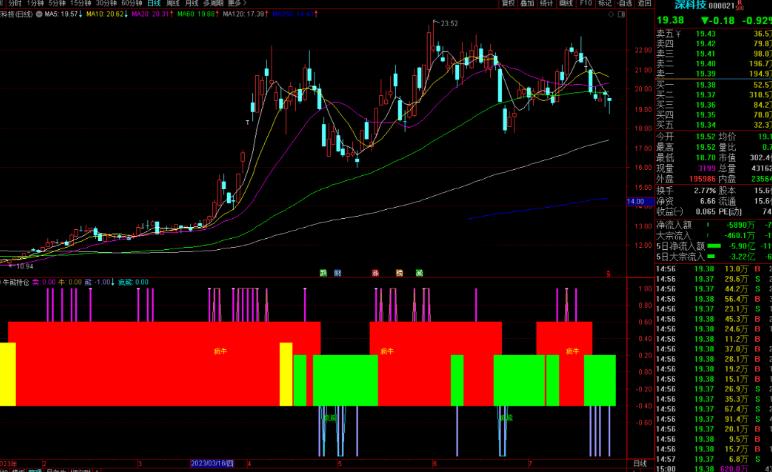Select the 日线 daily chart tab
772x472 pixels.
tap(154, 3)
